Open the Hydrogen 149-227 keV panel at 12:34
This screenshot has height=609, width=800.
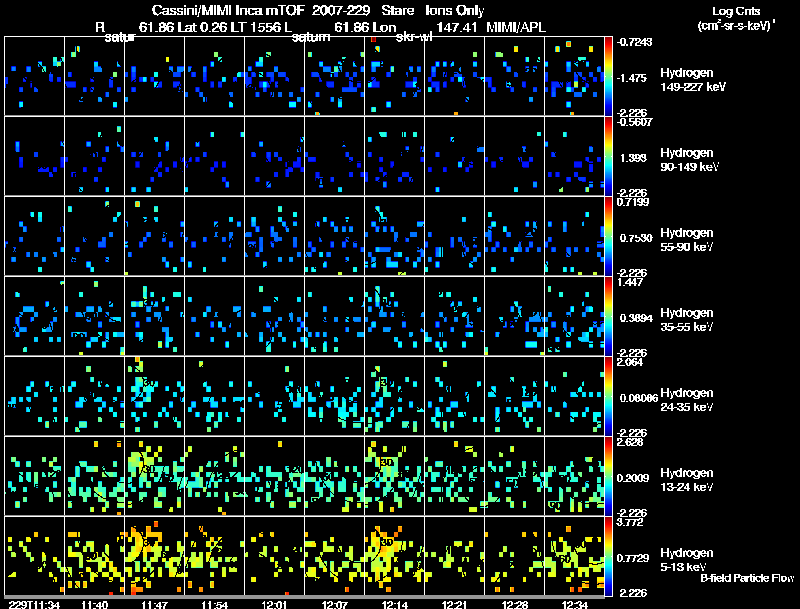(x=574, y=76)
